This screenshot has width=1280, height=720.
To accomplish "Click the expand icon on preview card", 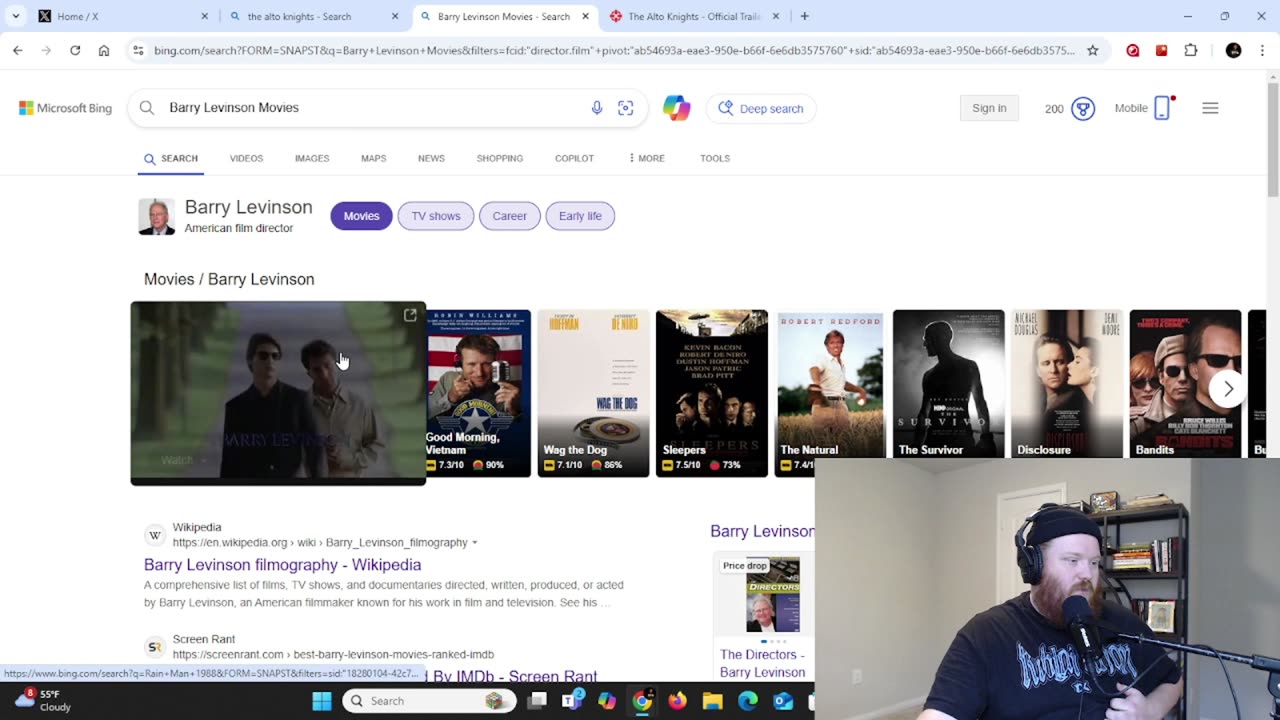I will tap(410, 316).
